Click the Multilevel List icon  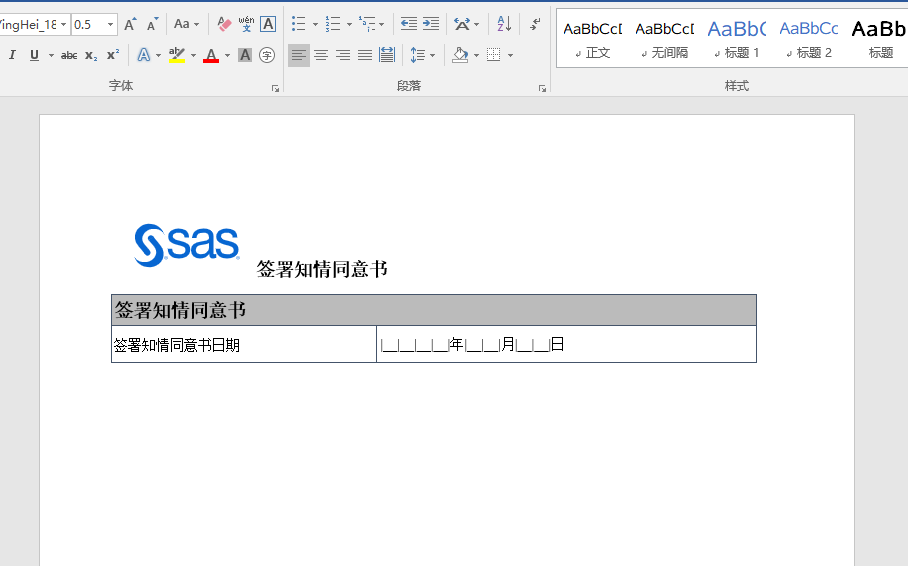[x=367, y=24]
